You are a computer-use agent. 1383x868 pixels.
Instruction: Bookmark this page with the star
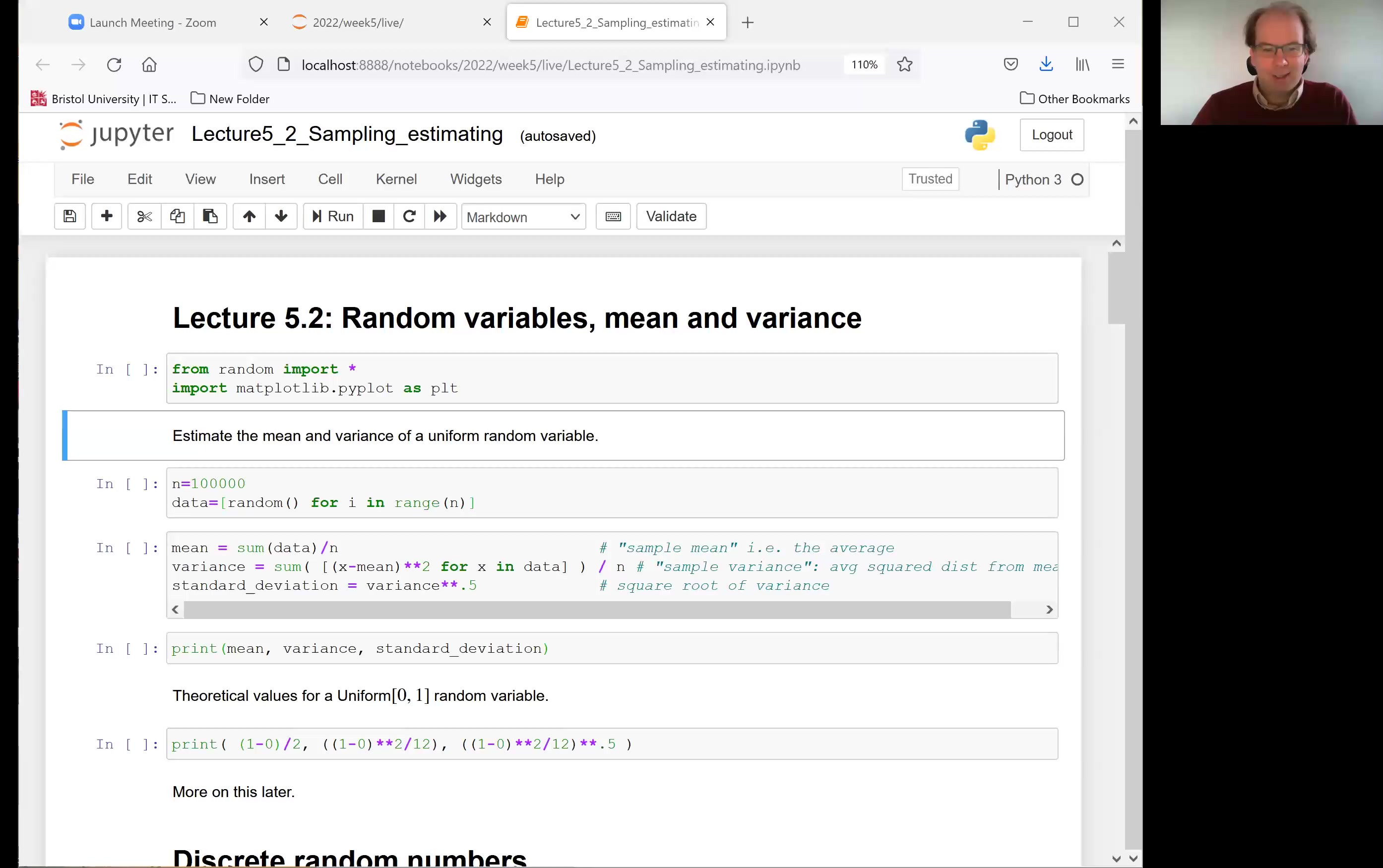pos(904,64)
